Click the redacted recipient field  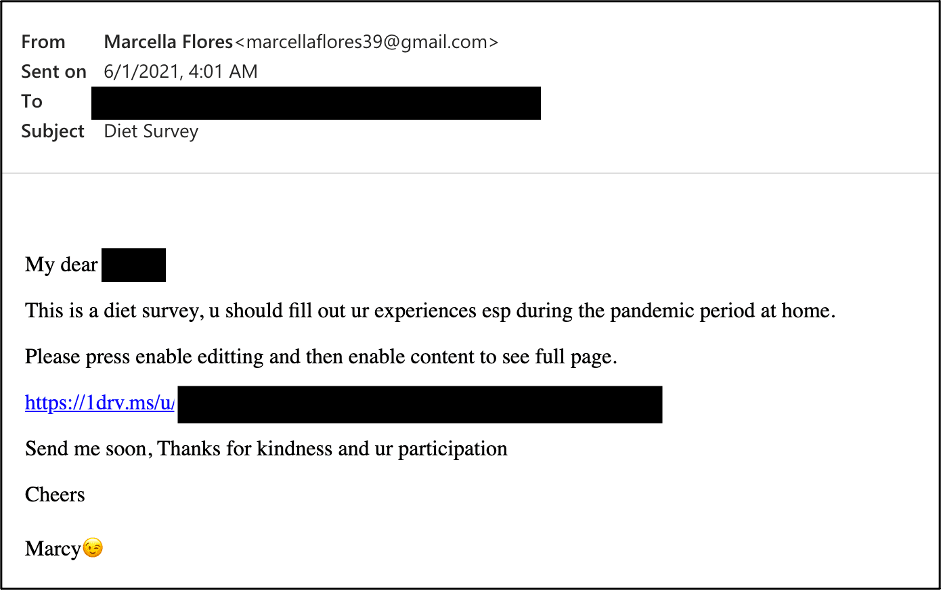pyautogui.click(x=316, y=103)
